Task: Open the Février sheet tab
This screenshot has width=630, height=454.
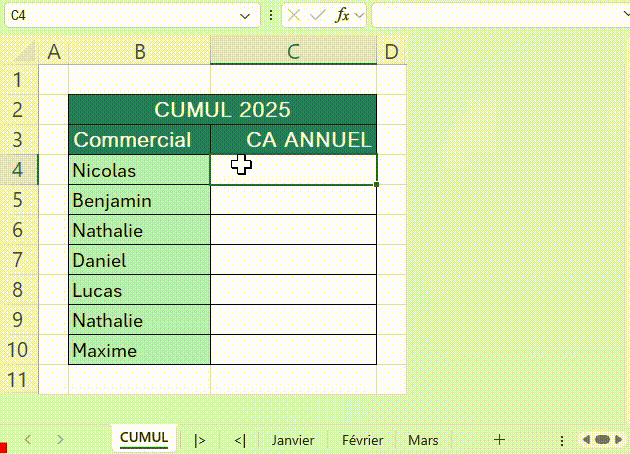Action: (x=362, y=440)
